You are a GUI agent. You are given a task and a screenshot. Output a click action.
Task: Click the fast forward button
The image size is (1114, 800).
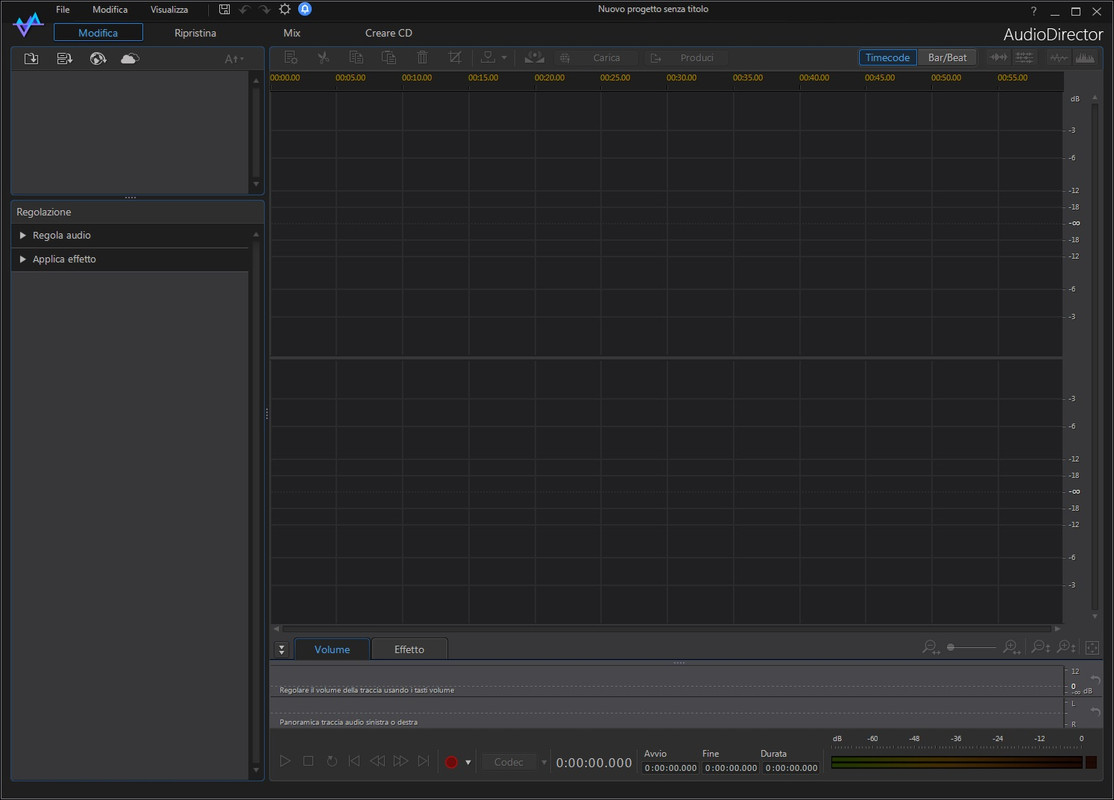click(x=401, y=761)
